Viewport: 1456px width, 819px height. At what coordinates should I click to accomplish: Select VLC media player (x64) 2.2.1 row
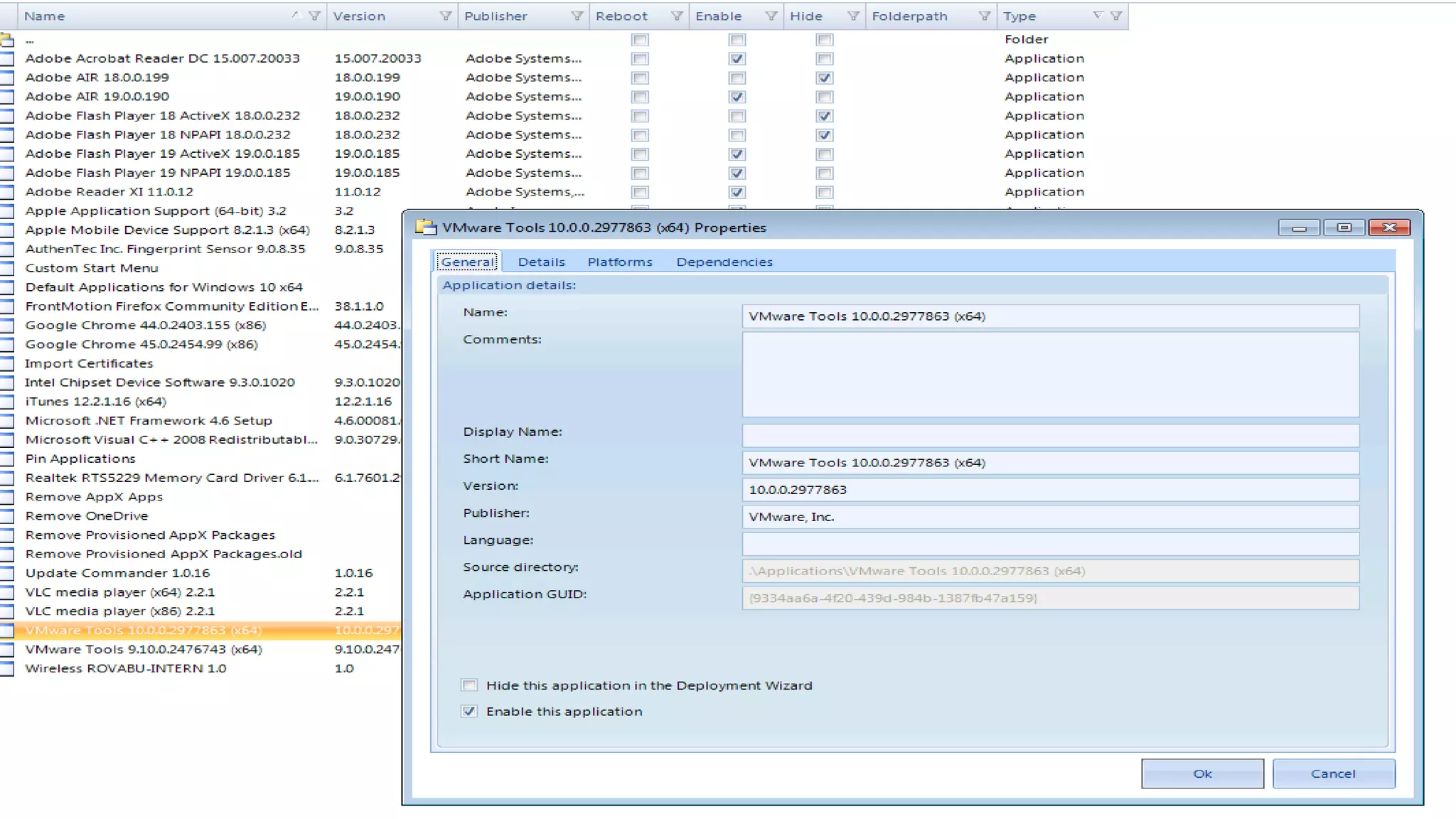[200, 592]
